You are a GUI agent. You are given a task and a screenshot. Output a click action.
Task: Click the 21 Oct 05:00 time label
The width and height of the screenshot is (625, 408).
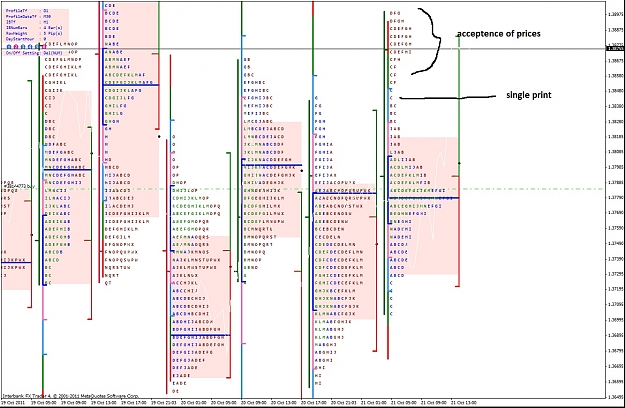pyautogui.click(x=403, y=402)
